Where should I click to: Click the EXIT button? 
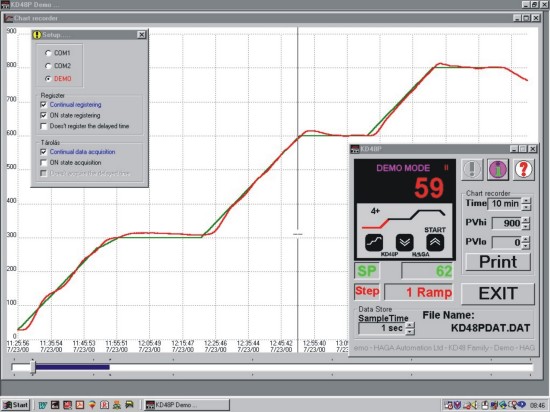point(498,293)
